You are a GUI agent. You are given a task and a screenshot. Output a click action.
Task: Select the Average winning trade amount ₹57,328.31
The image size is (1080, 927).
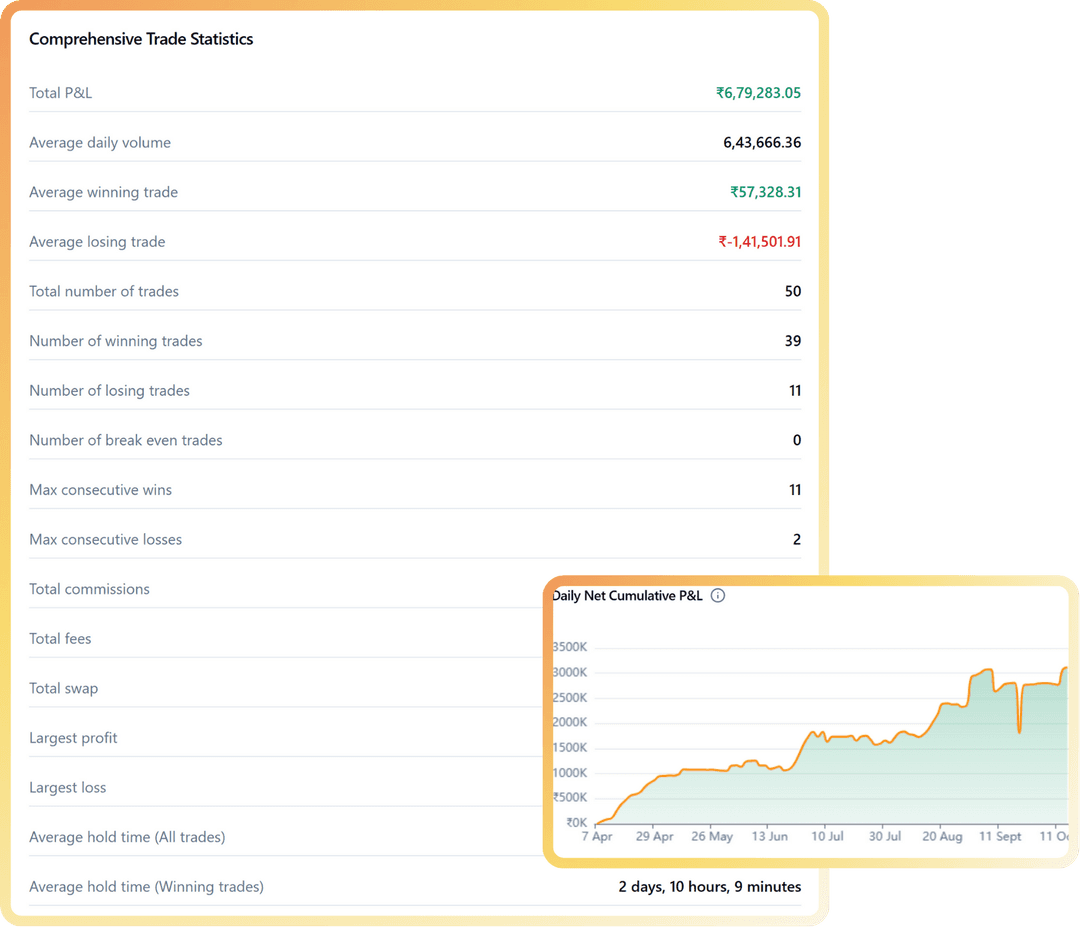click(x=765, y=192)
